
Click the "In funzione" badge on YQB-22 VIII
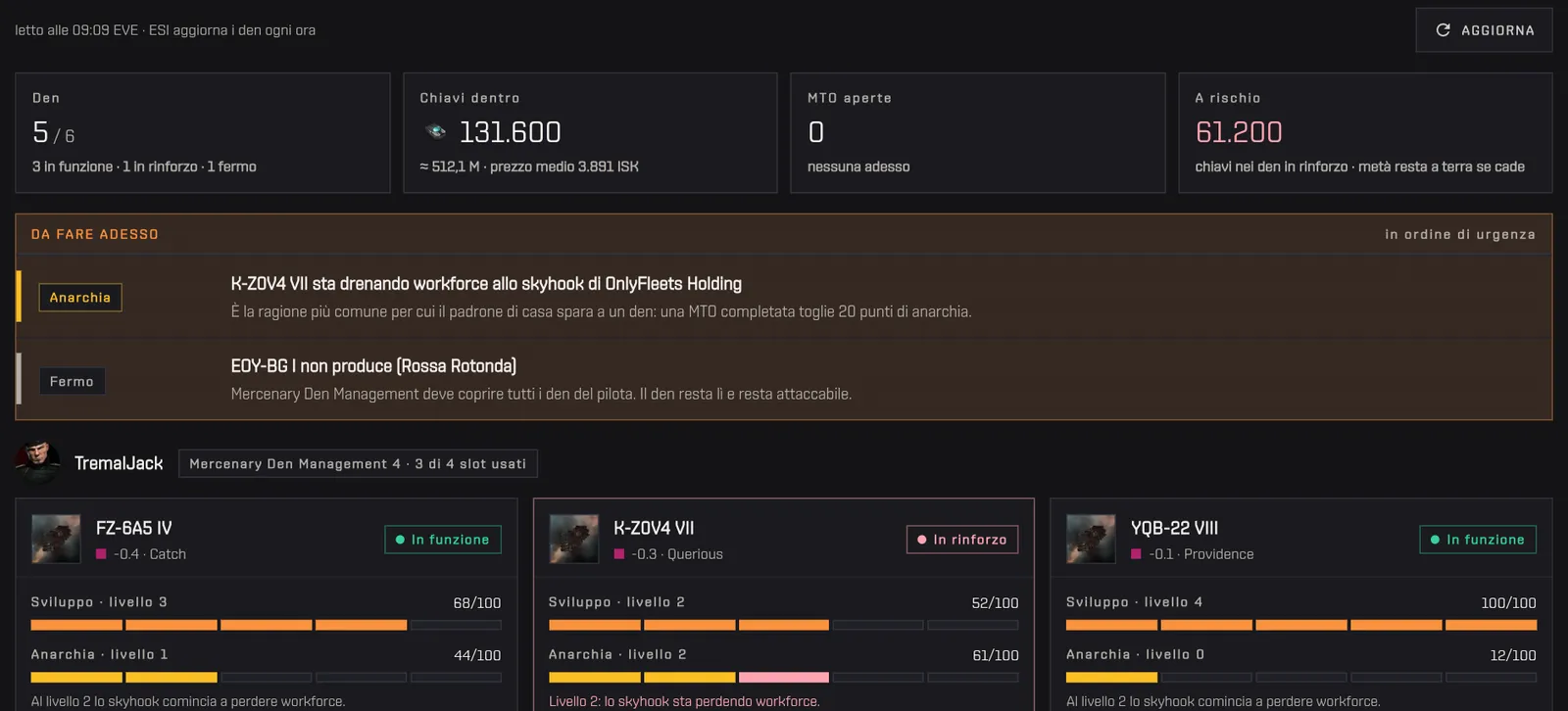1478,540
